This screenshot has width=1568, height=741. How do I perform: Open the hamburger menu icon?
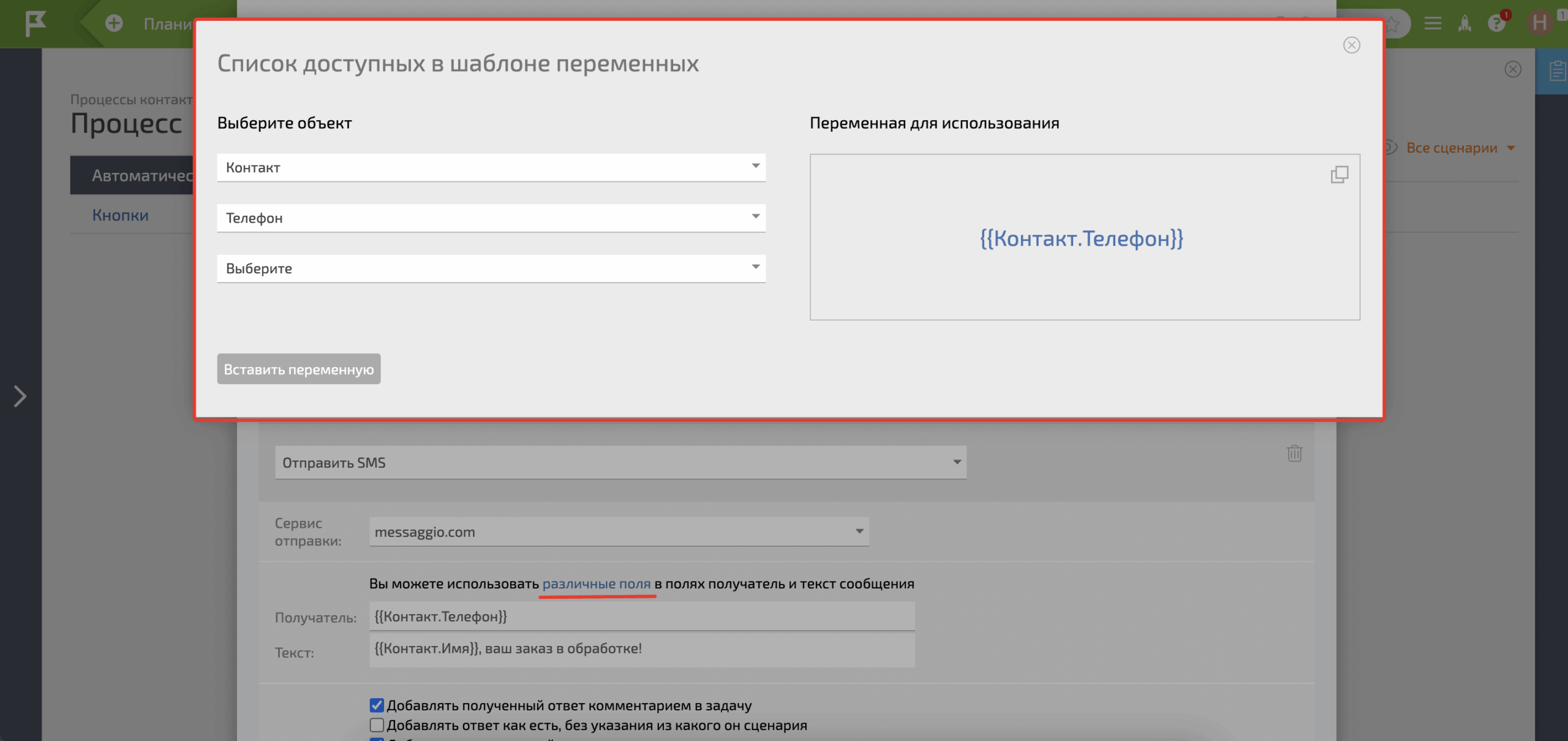pos(1433,24)
